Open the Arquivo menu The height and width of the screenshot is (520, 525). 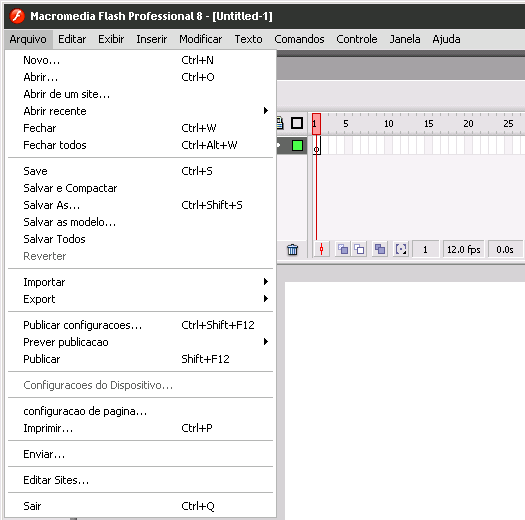click(x=28, y=39)
